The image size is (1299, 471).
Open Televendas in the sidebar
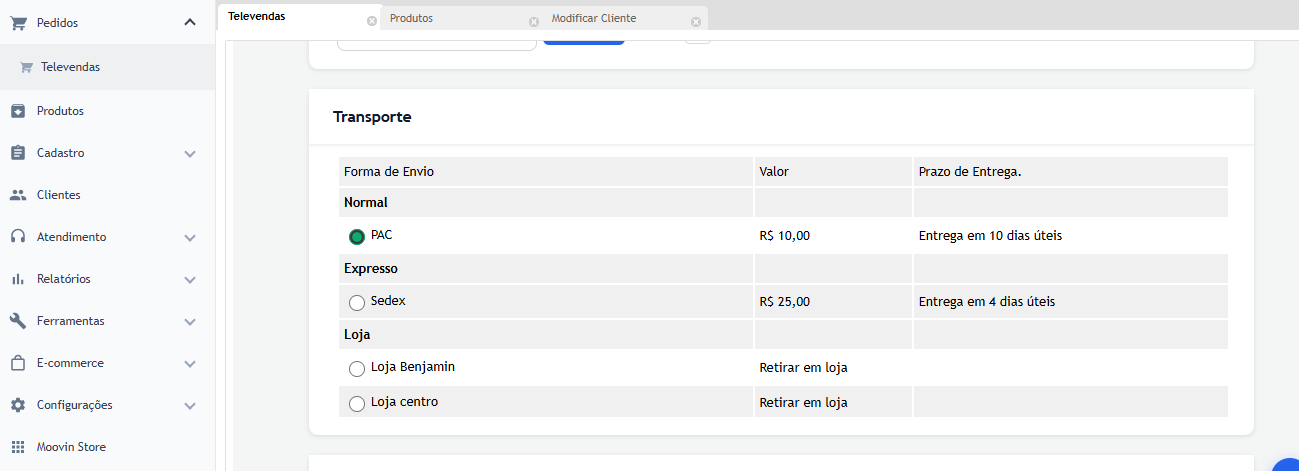(107, 67)
